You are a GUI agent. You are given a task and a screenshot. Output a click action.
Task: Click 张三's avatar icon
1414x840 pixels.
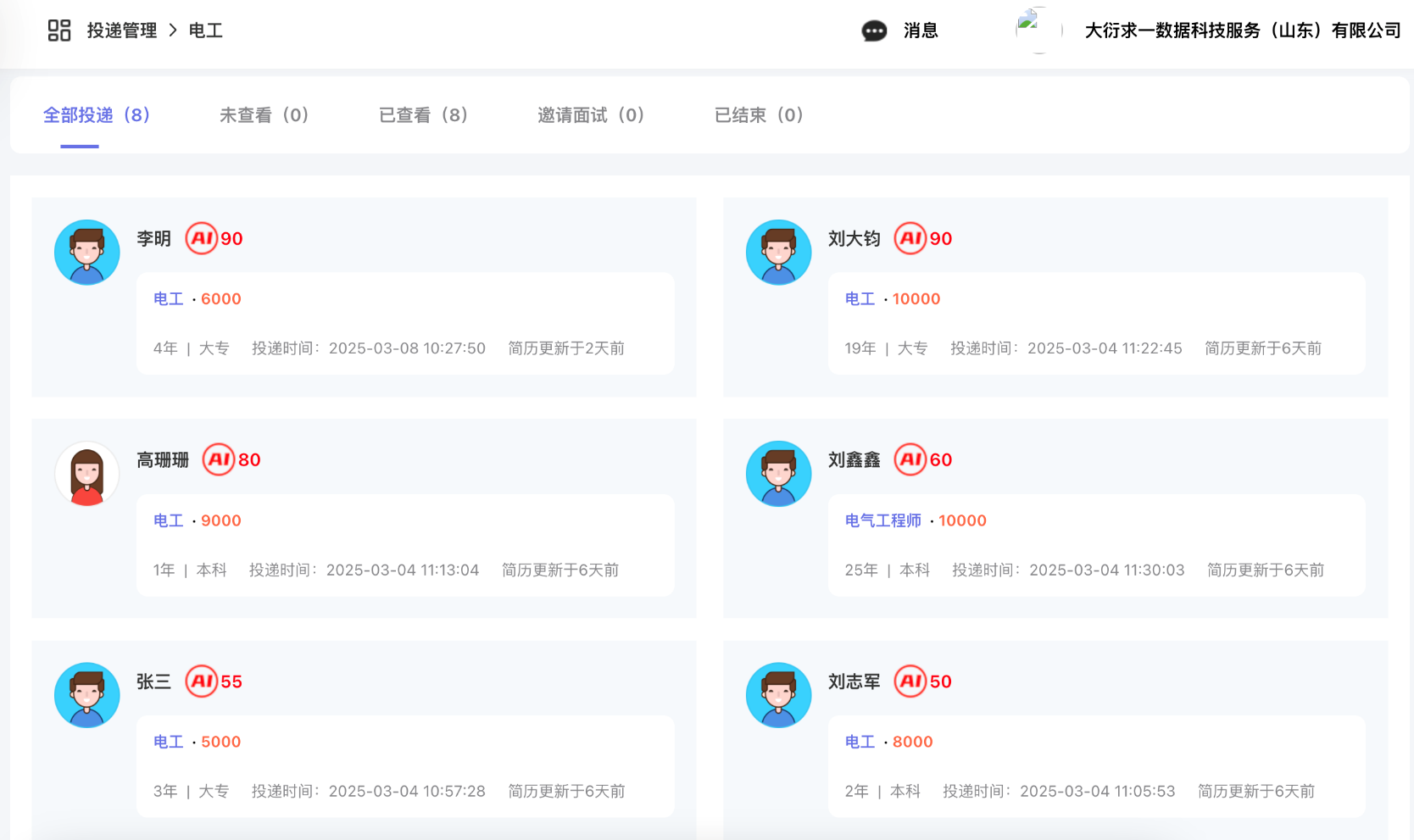[x=87, y=695]
